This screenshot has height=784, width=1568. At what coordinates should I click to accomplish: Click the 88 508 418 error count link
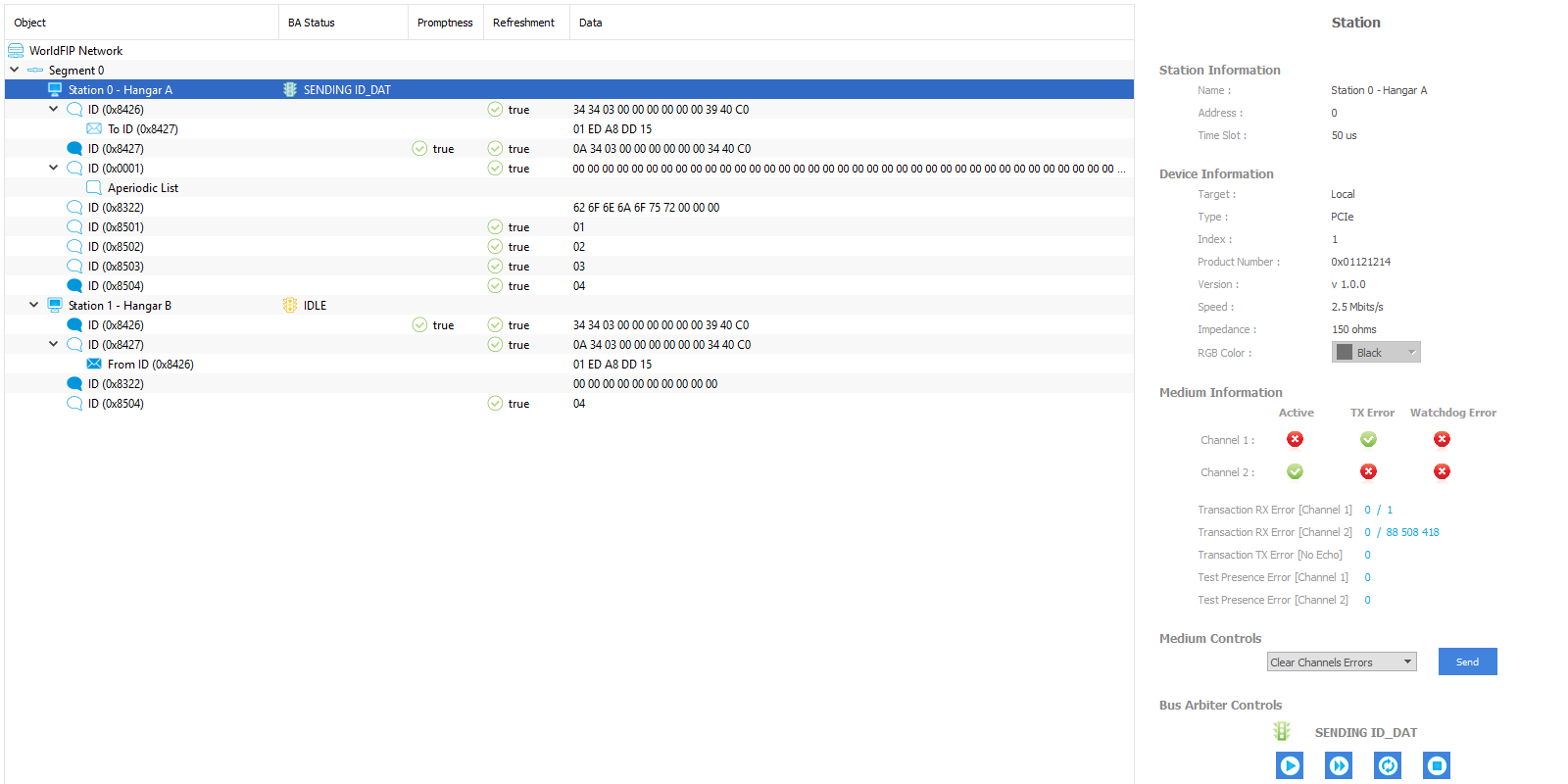pyautogui.click(x=1412, y=532)
